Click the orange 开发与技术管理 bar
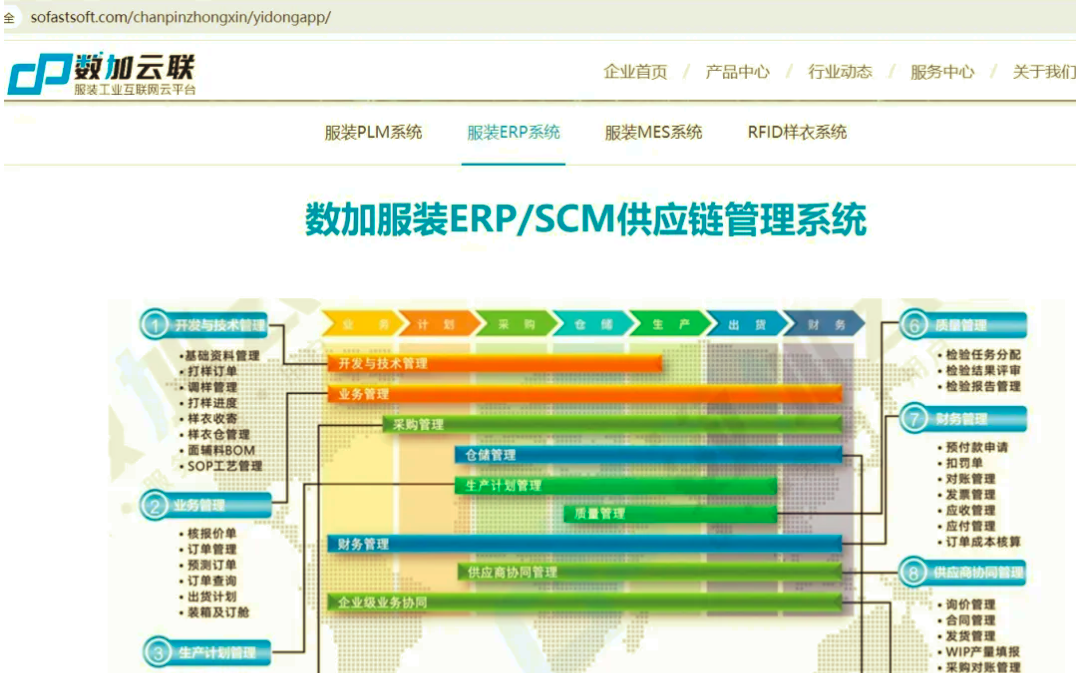Image resolution: width=1076 pixels, height=673 pixels. point(494,363)
